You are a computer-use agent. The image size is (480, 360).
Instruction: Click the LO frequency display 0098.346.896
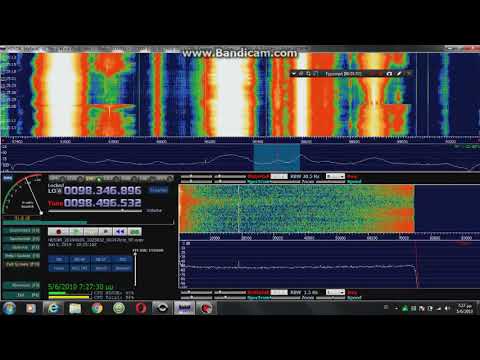(103, 191)
